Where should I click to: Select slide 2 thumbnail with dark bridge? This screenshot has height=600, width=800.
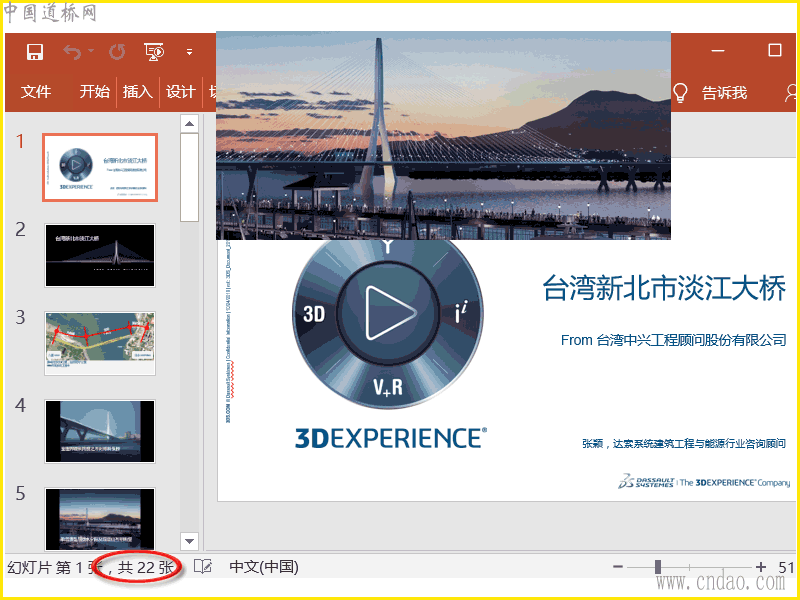tap(100, 255)
